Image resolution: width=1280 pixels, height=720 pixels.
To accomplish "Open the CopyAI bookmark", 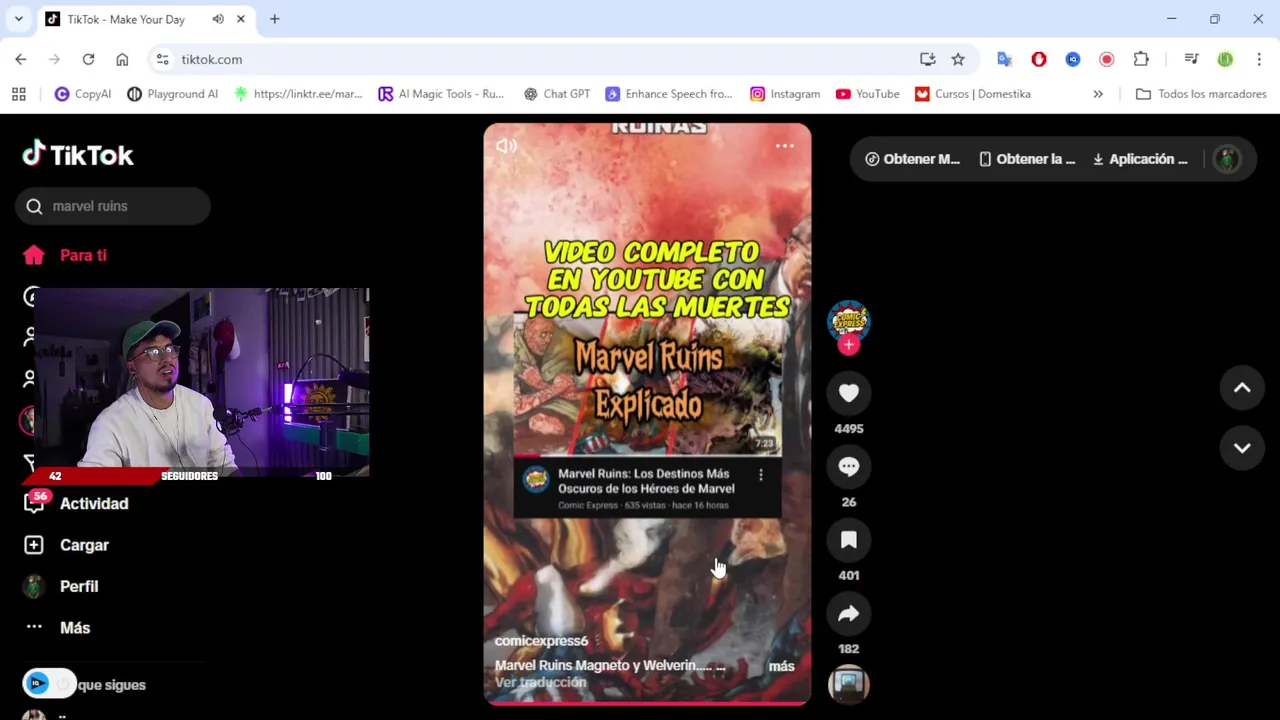I will point(83,94).
